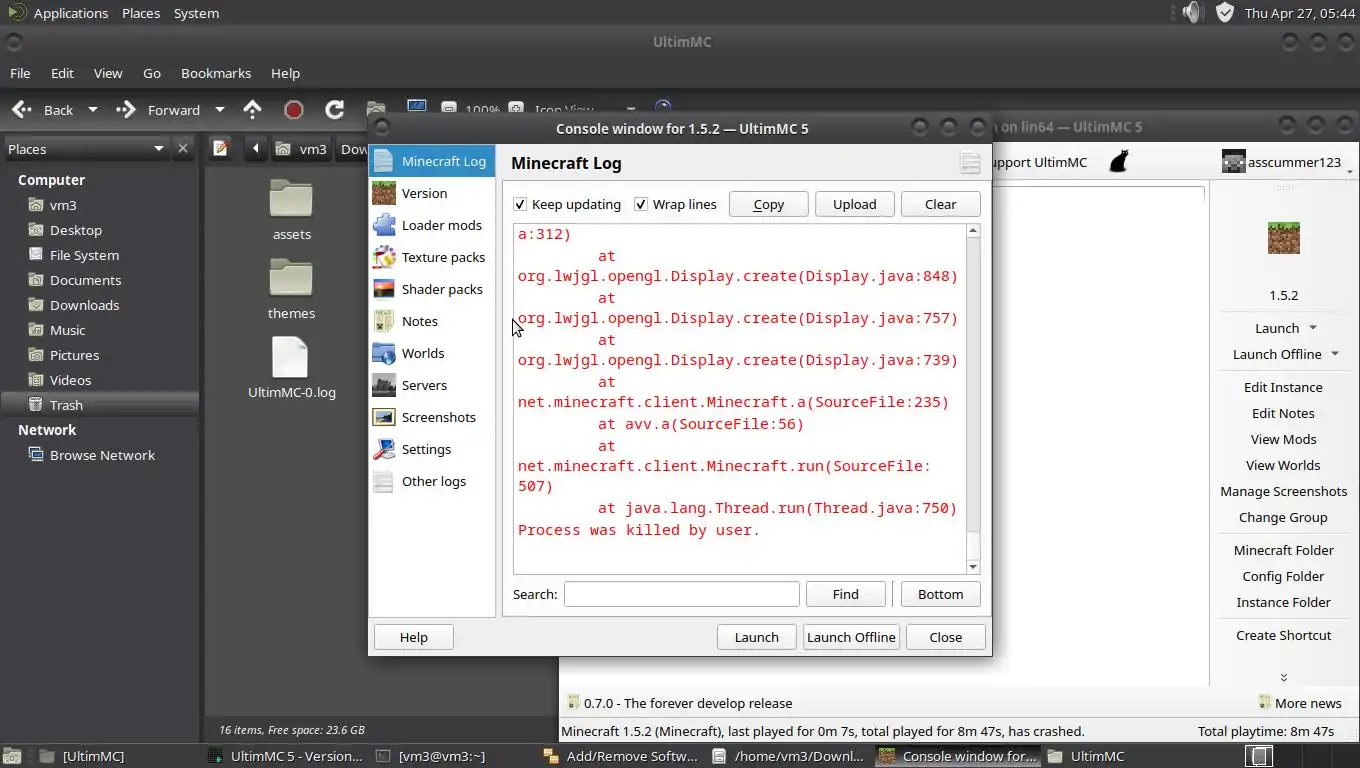
Task: Select Other logs in the sidebar
Action: pyautogui.click(x=432, y=481)
